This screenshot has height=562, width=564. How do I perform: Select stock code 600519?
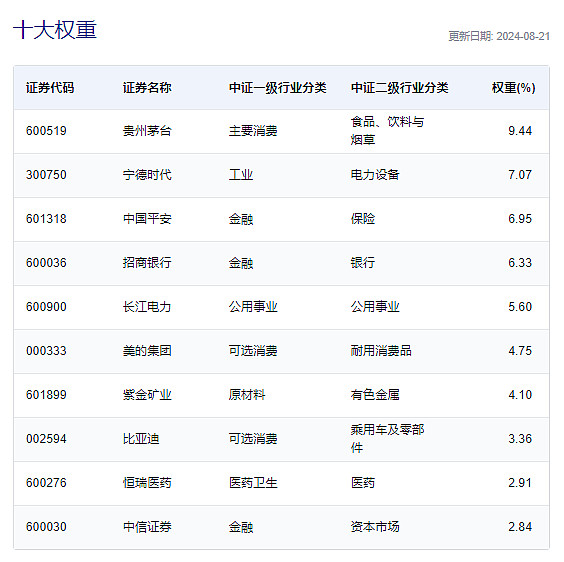coord(46,131)
